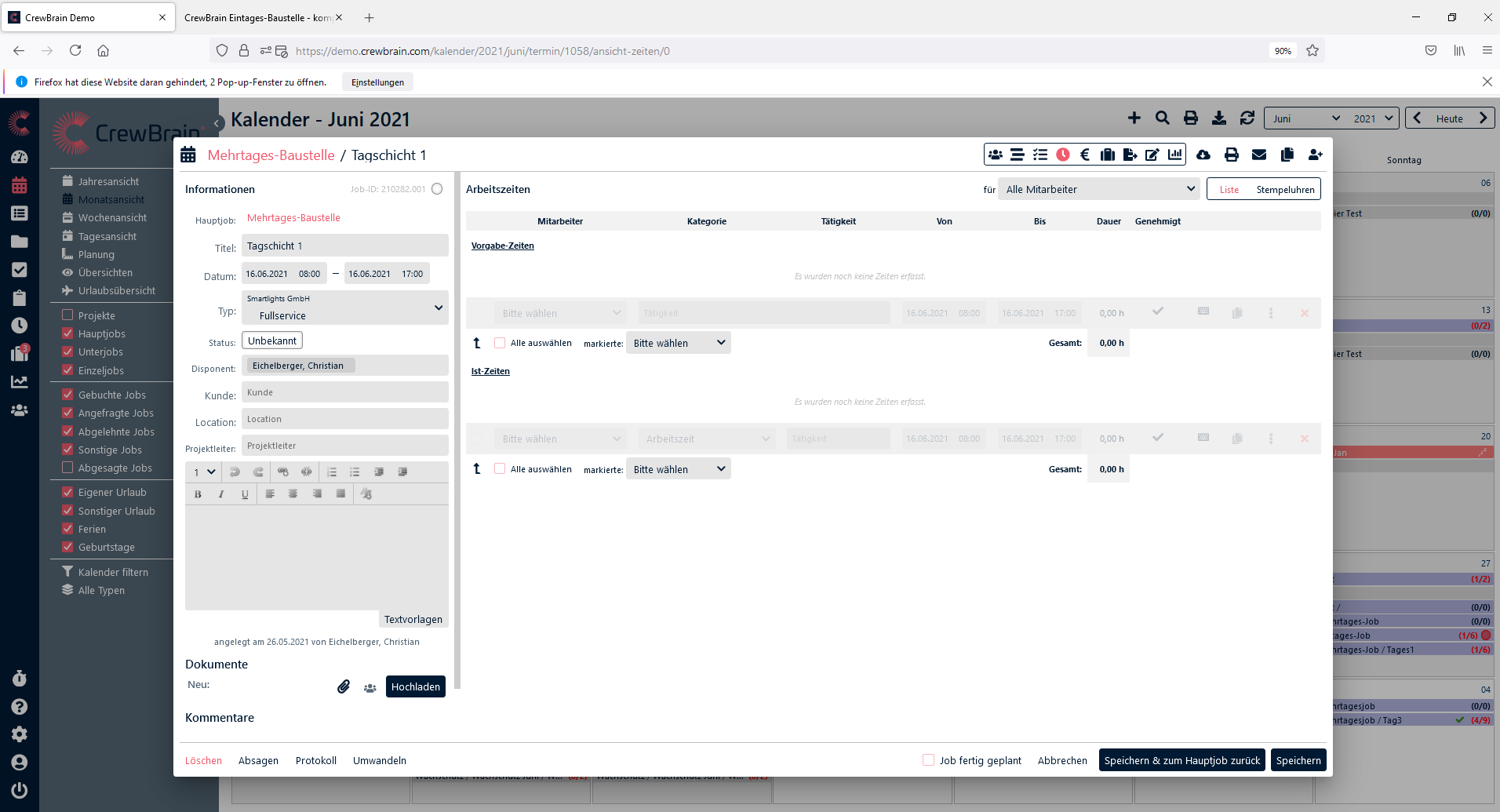Open the staff group icon in job toolbar
This screenshot has height=812, width=1500.
(x=996, y=155)
